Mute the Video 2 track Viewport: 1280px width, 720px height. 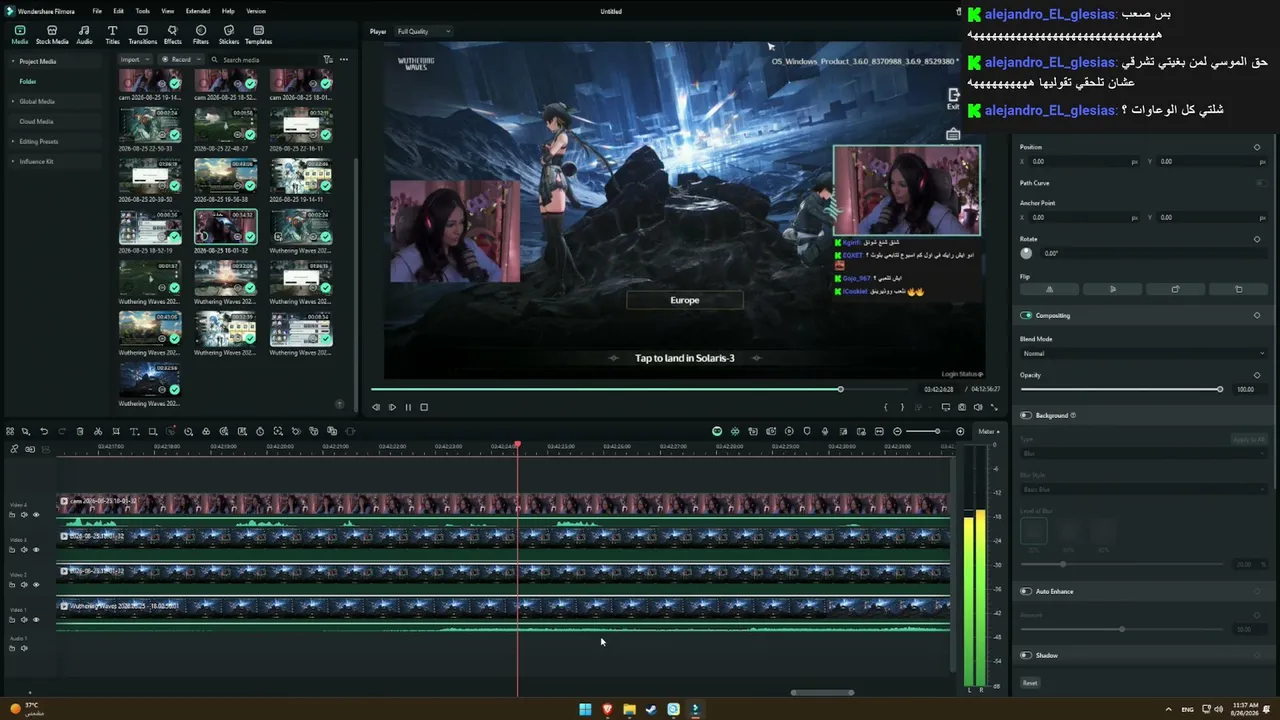[24, 585]
